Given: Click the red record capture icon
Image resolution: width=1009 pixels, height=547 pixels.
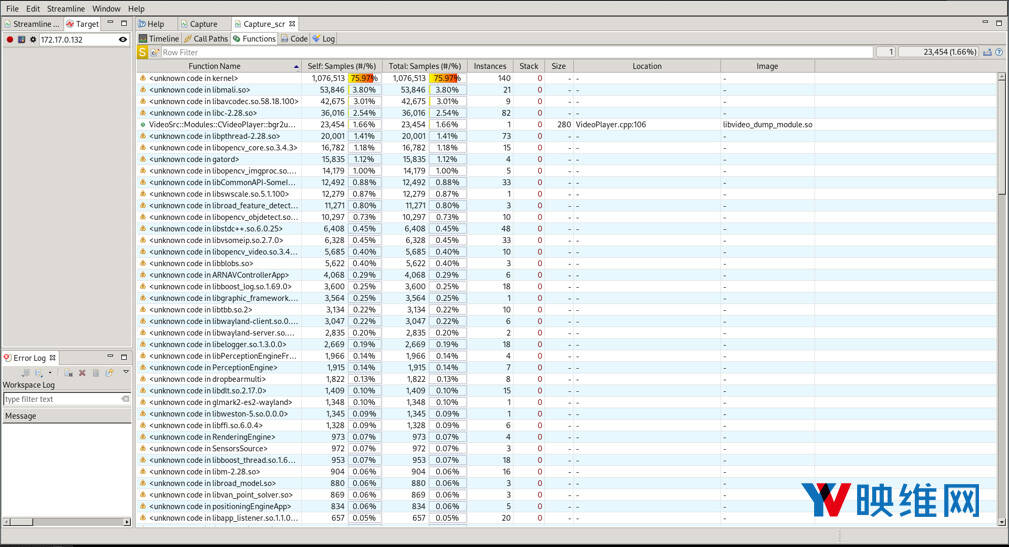Looking at the screenshot, I should (x=10, y=40).
